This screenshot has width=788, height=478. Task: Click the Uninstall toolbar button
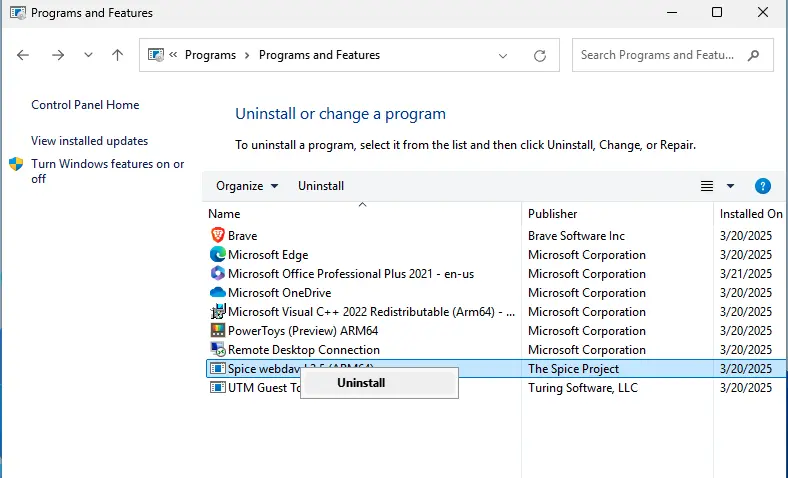pos(321,186)
